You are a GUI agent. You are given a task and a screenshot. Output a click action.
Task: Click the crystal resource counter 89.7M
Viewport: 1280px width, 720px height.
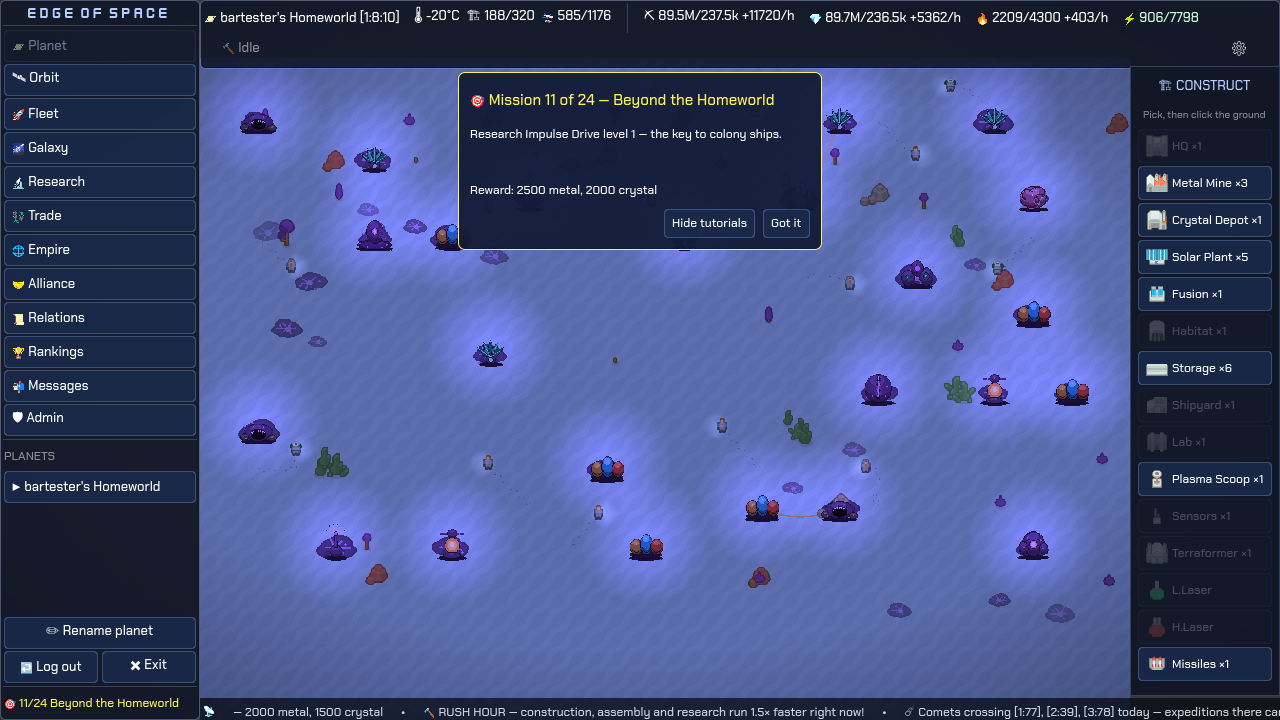click(x=886, y=17)
